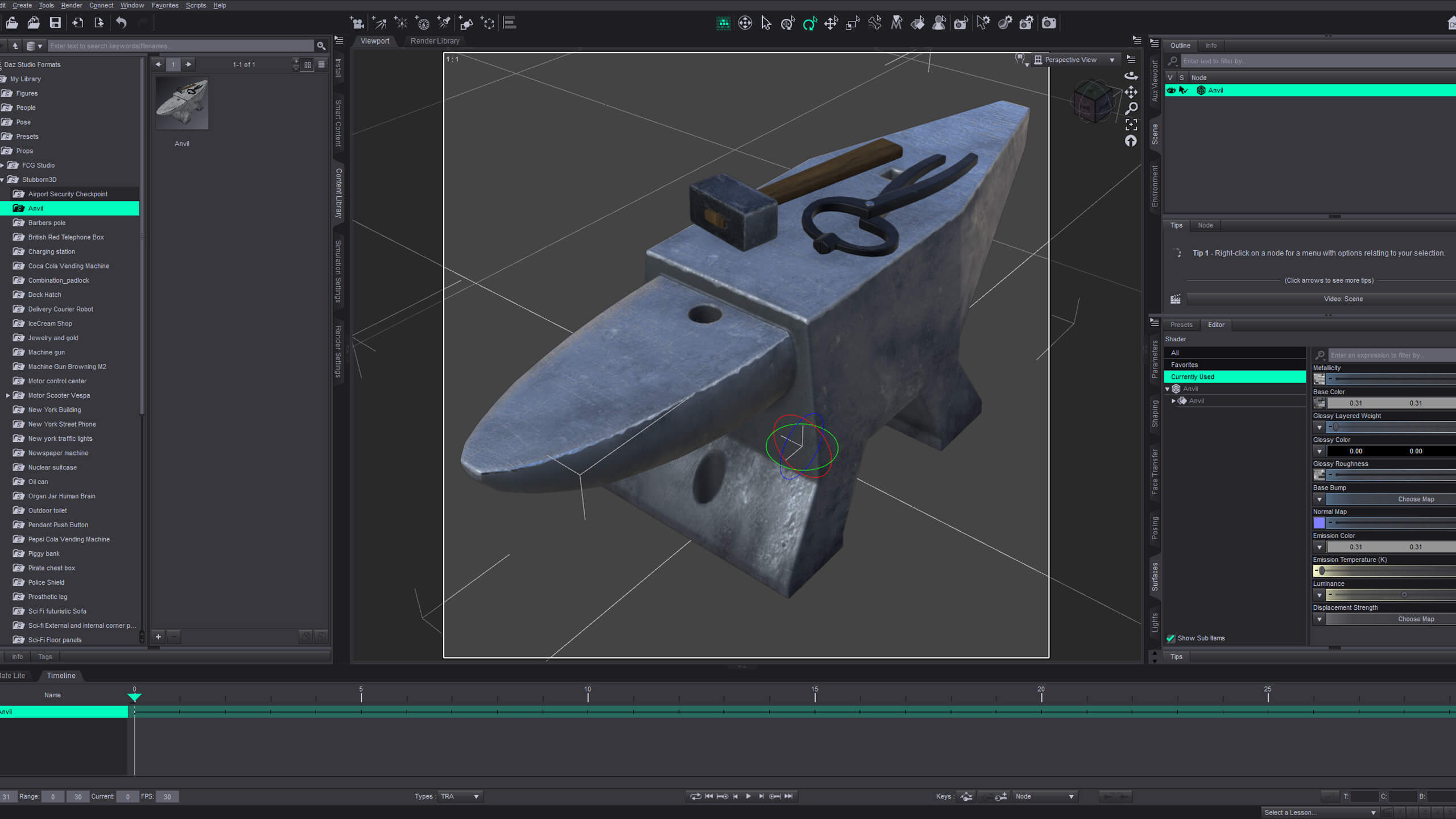Click viewport Frame selection control
The width and height of the screenshot is (1456, 819).
coord(1131,125)
